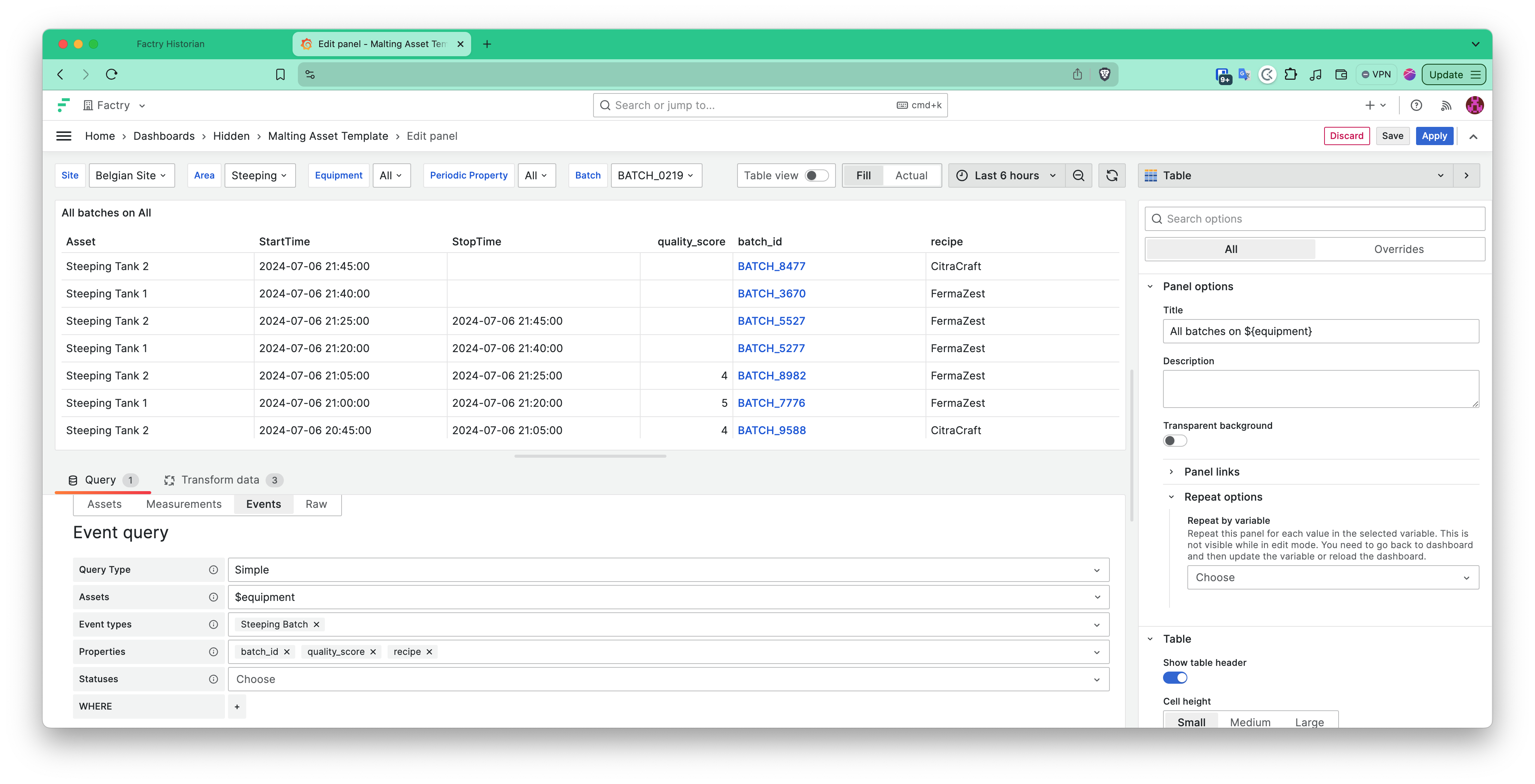Switch to the Transform data tab
This screenshot has width=1535, height=784.
coord(224,480)
